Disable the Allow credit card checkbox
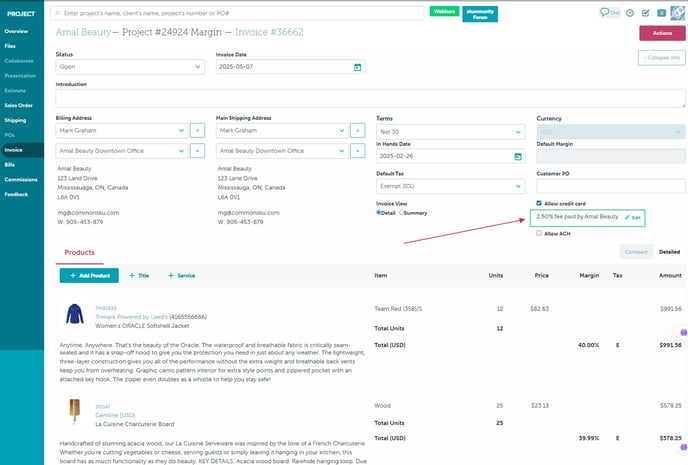The image size is (688, 465). pyautogui.click(x=540, y=202)
